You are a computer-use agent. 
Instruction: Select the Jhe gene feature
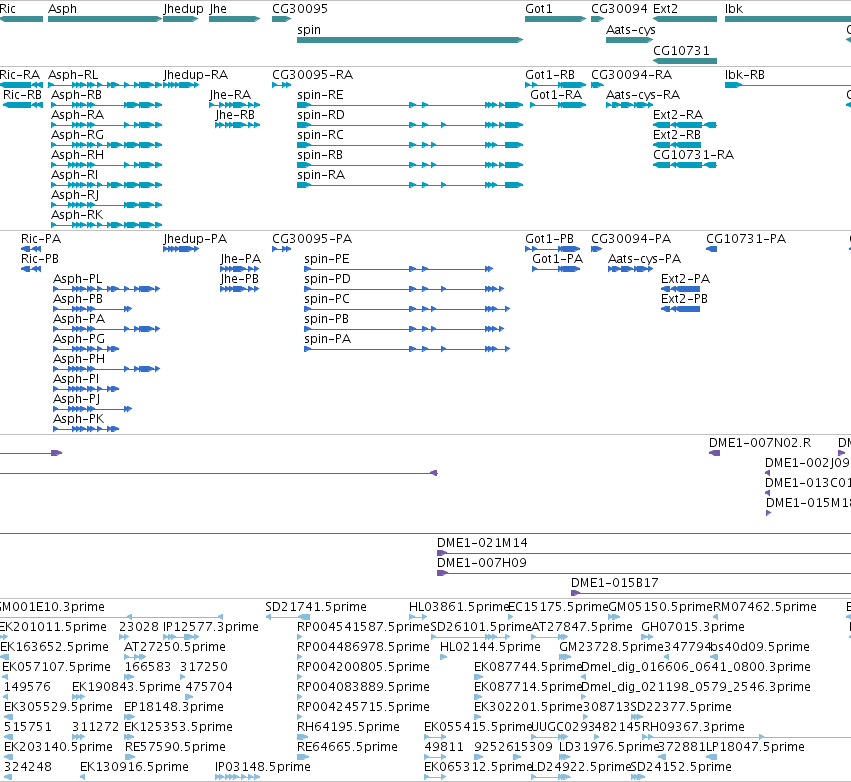coord(234,19)
